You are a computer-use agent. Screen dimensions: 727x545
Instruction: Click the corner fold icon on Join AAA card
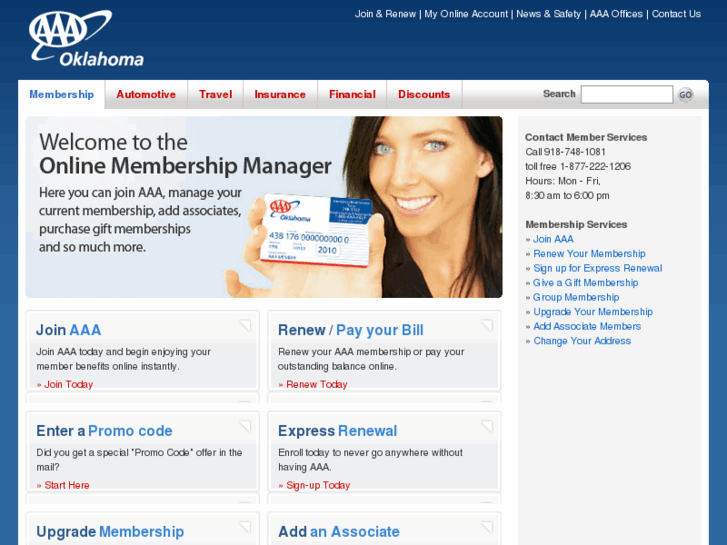tap(245, 326)
